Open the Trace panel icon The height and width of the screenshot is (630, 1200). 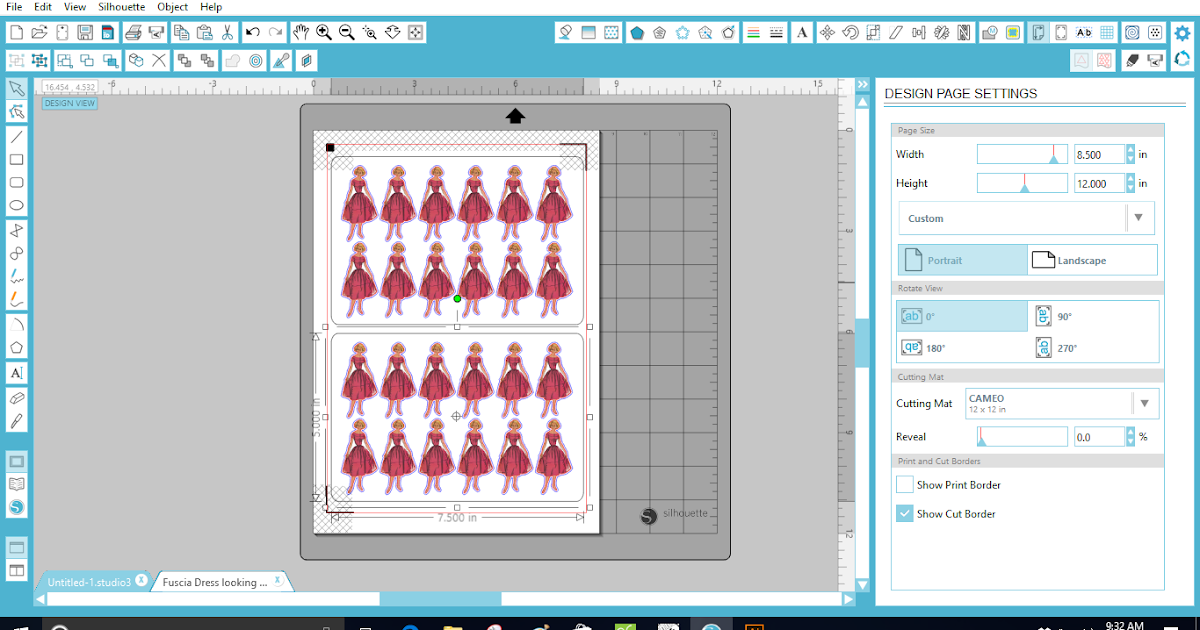pos(1014,33)
